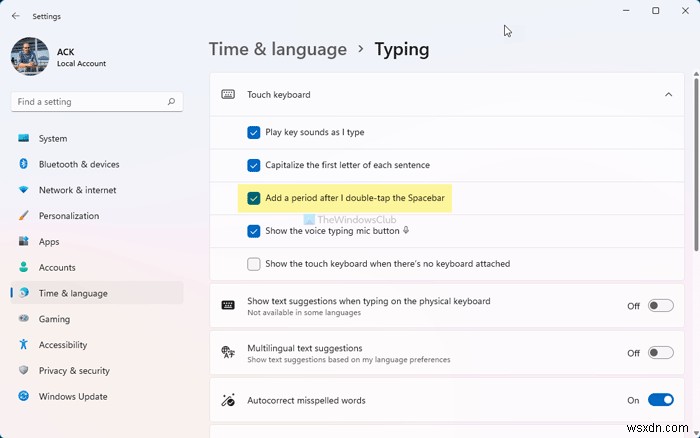Click the Apps icon in the sidebar

click(24, 242)
